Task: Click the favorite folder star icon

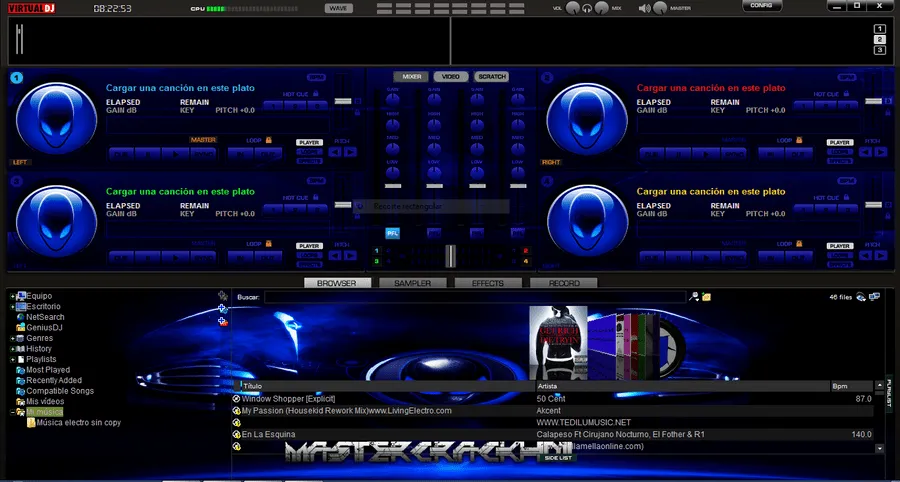Action: [223, 296]
